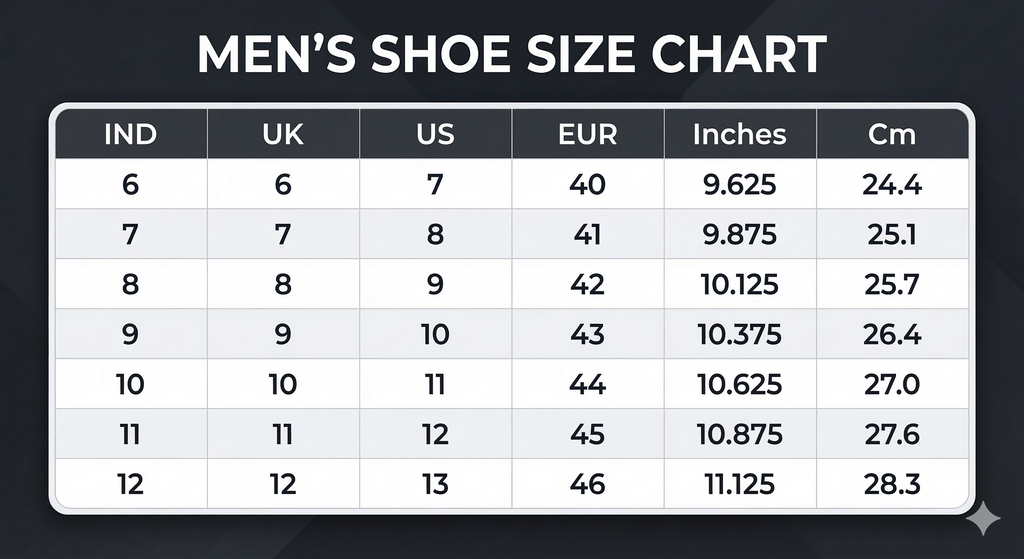
Task: Select the 25.1 cm value
Action: tap(892, 235)
